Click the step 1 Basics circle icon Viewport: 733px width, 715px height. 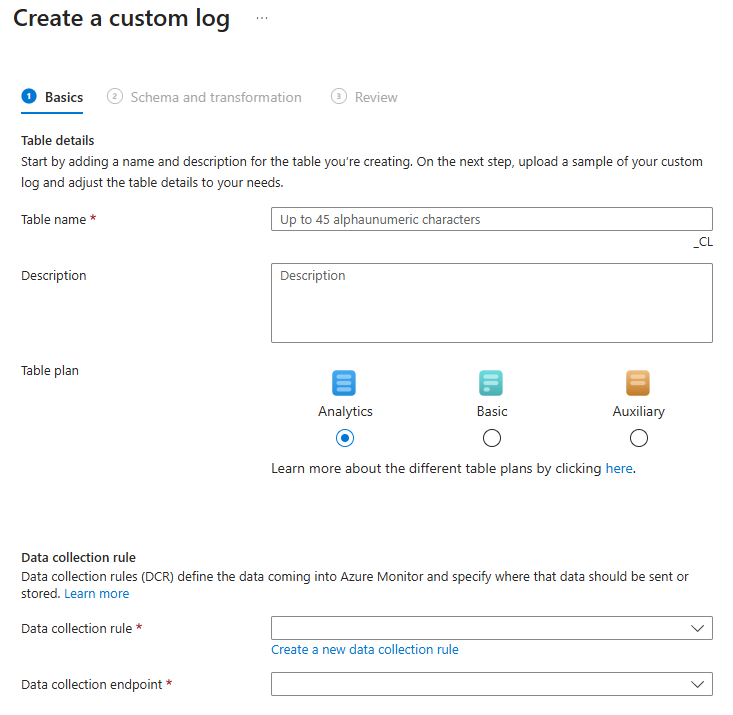click(x=29, y=97)
